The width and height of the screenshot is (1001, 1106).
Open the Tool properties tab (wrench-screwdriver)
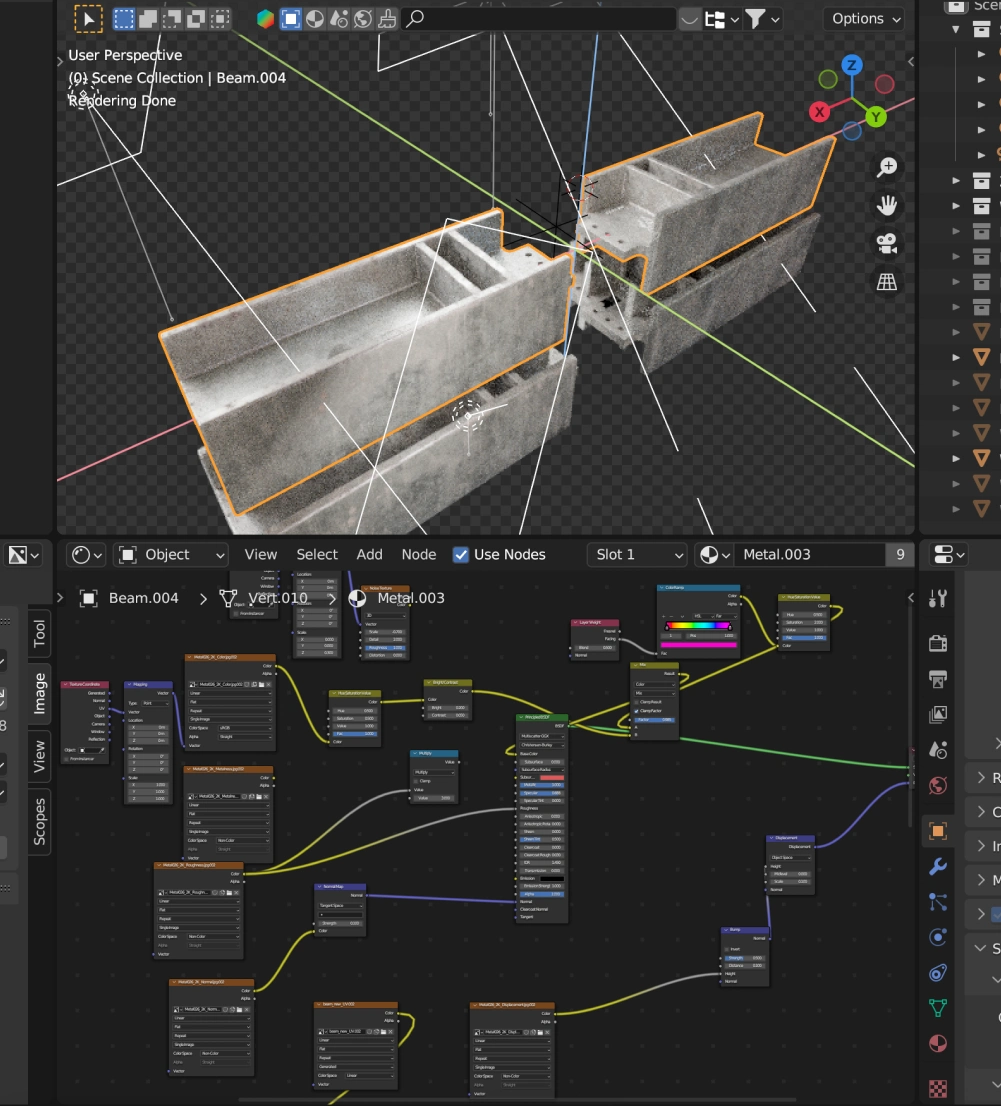938,599
